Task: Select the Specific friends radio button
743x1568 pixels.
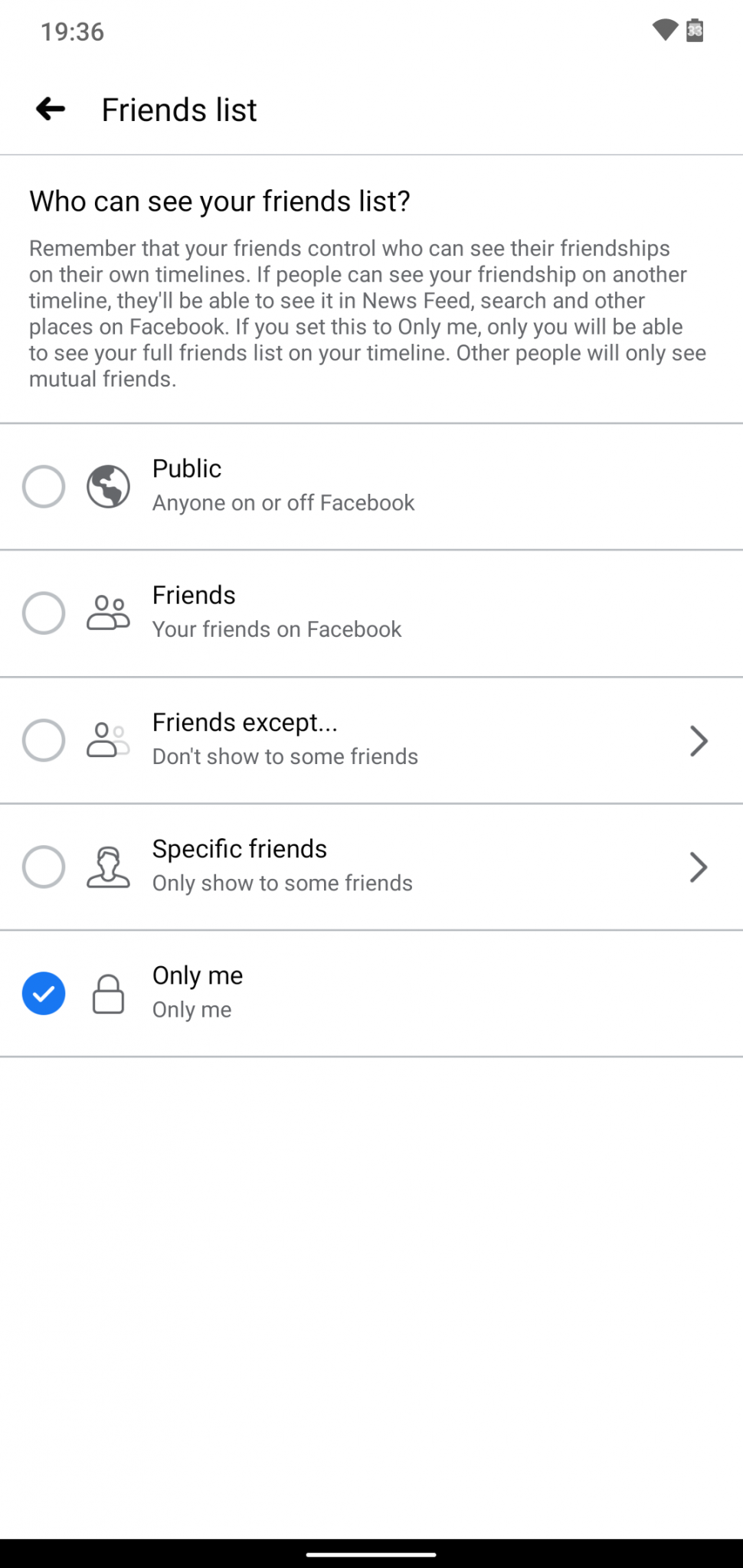Action: (44, 867)
